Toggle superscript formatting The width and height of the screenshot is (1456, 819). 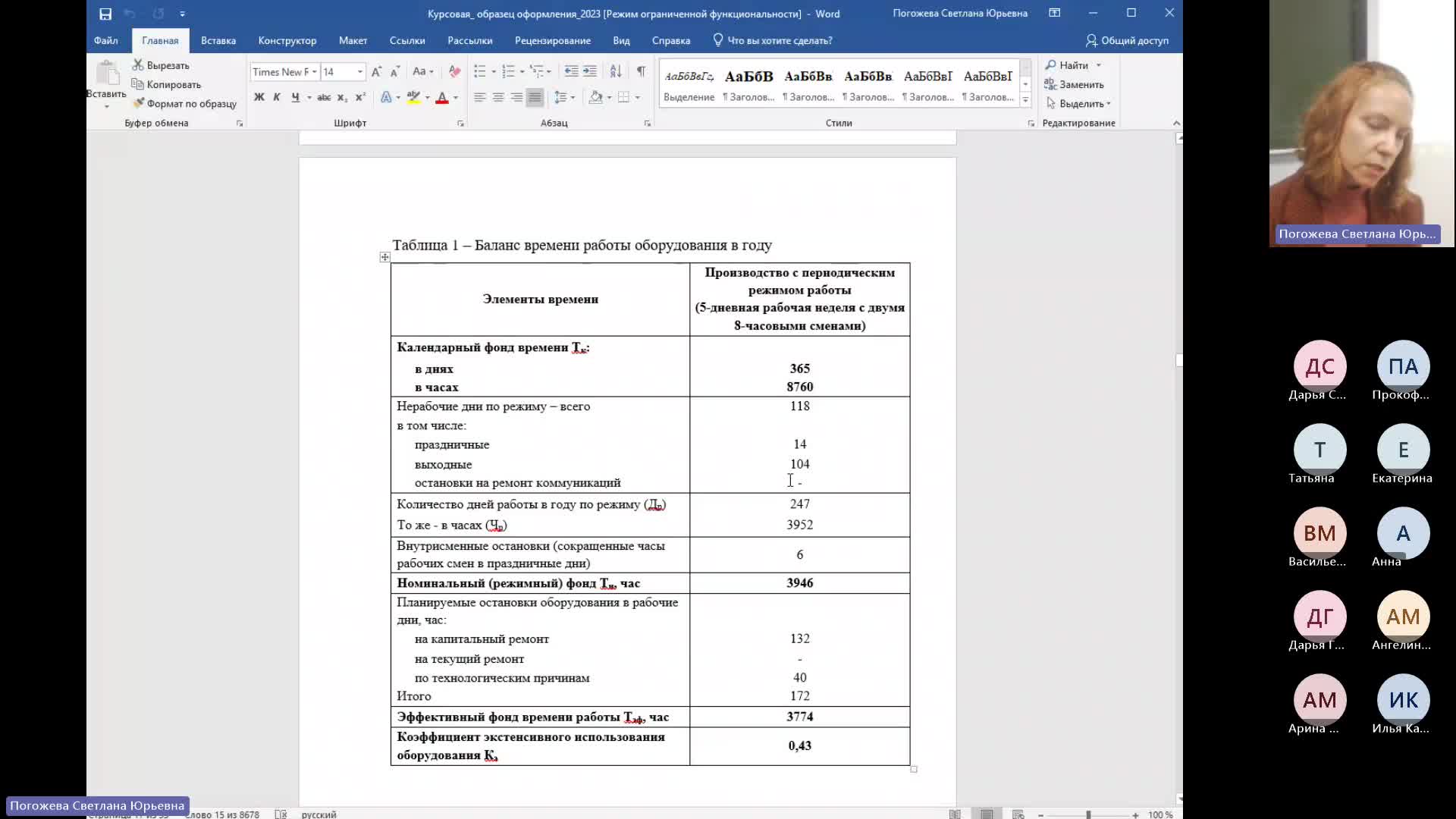click(361, 97)
